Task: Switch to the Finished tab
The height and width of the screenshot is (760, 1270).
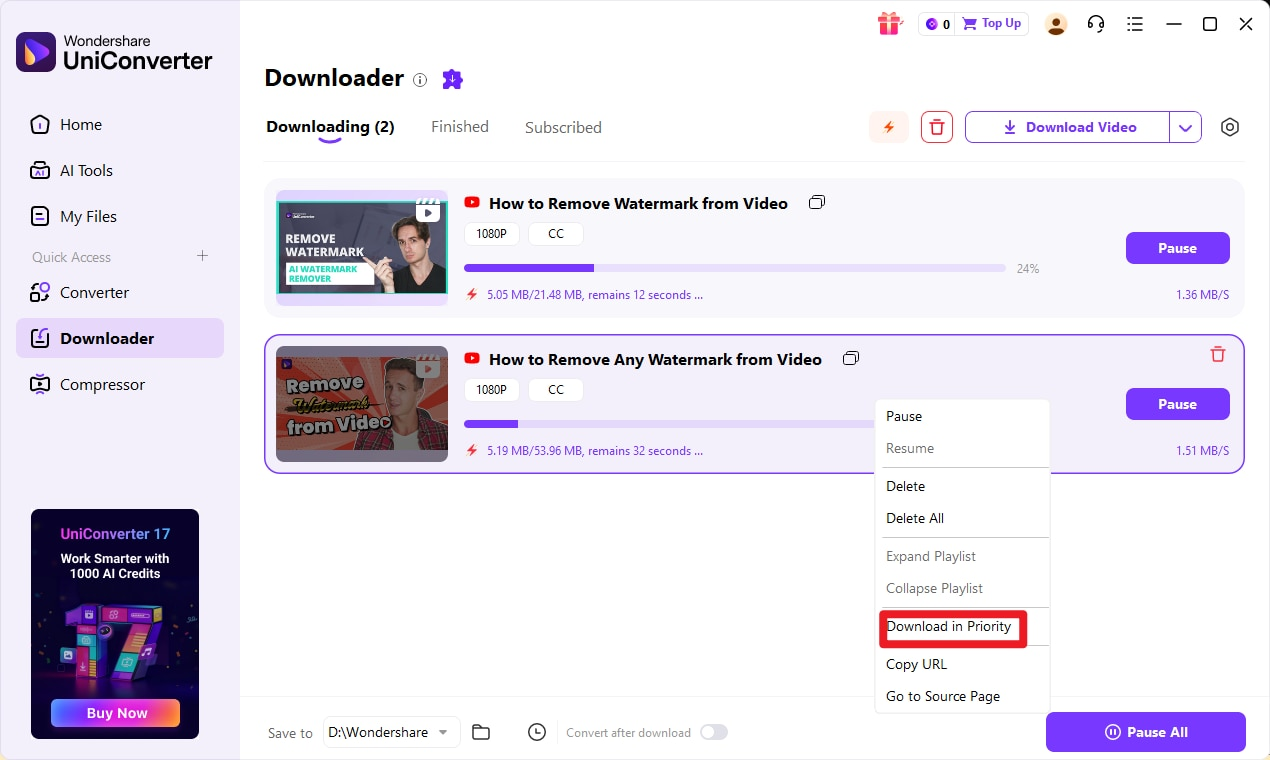Action: tap(460, 127)
